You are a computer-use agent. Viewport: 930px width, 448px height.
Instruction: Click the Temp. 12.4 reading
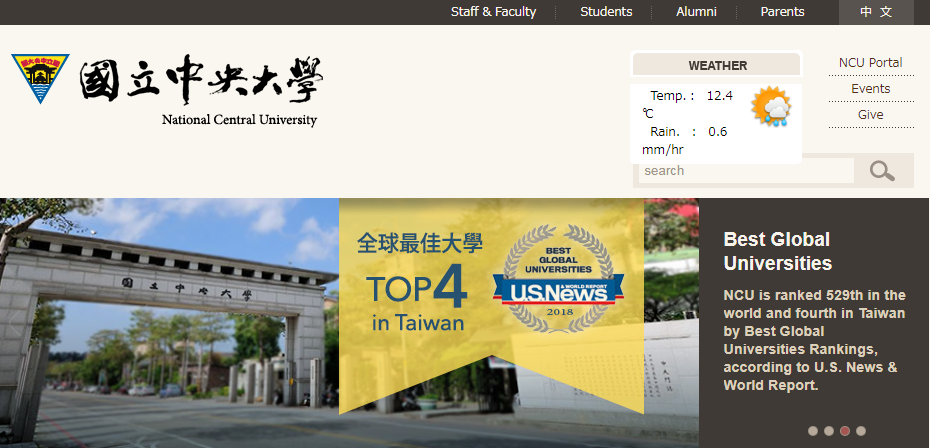click(688, 104)
